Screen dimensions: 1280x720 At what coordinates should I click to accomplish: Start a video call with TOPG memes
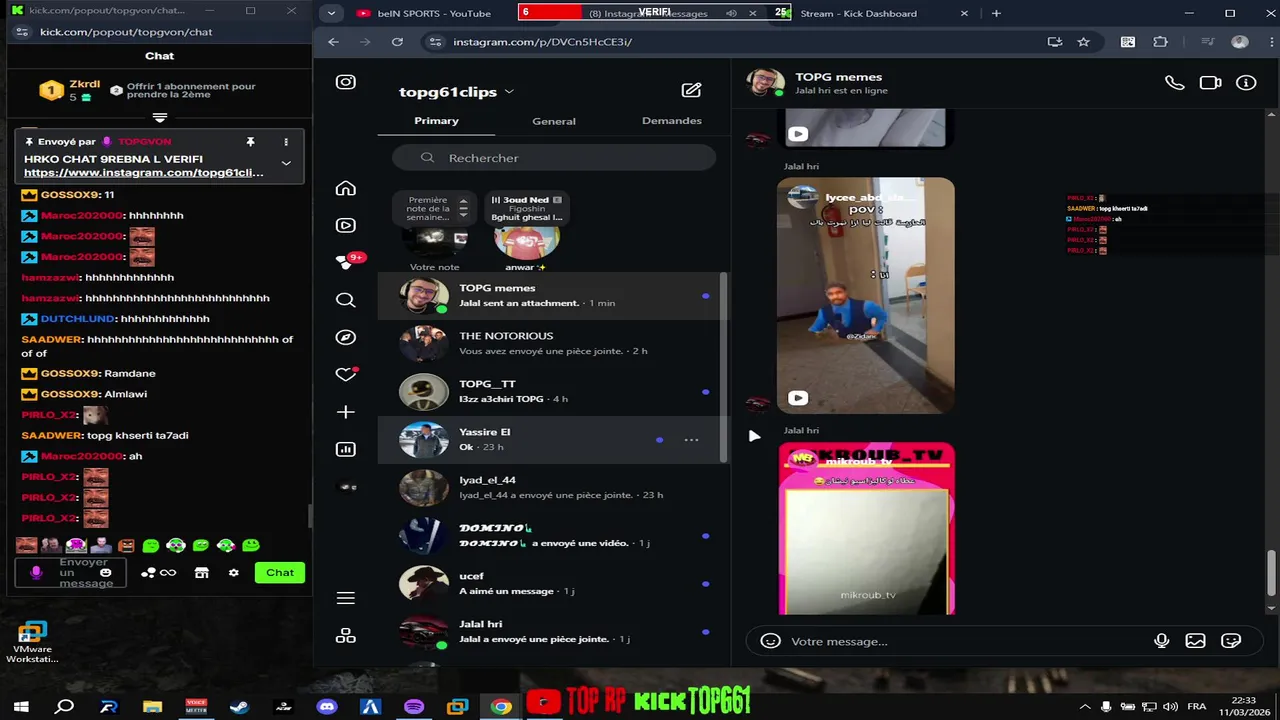(x=1210, y=83)
